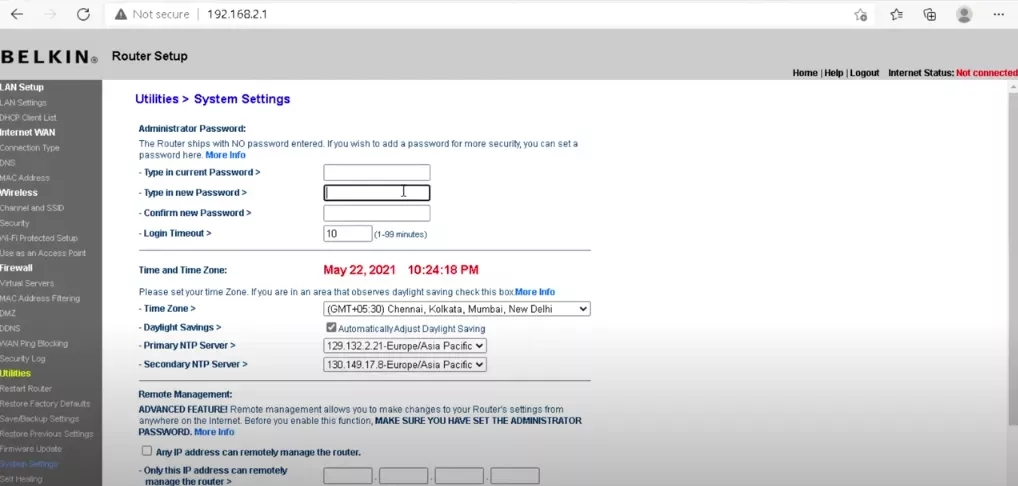Click the new Password field
Viewport: 1018px width, 486px height.
point(377,193)
